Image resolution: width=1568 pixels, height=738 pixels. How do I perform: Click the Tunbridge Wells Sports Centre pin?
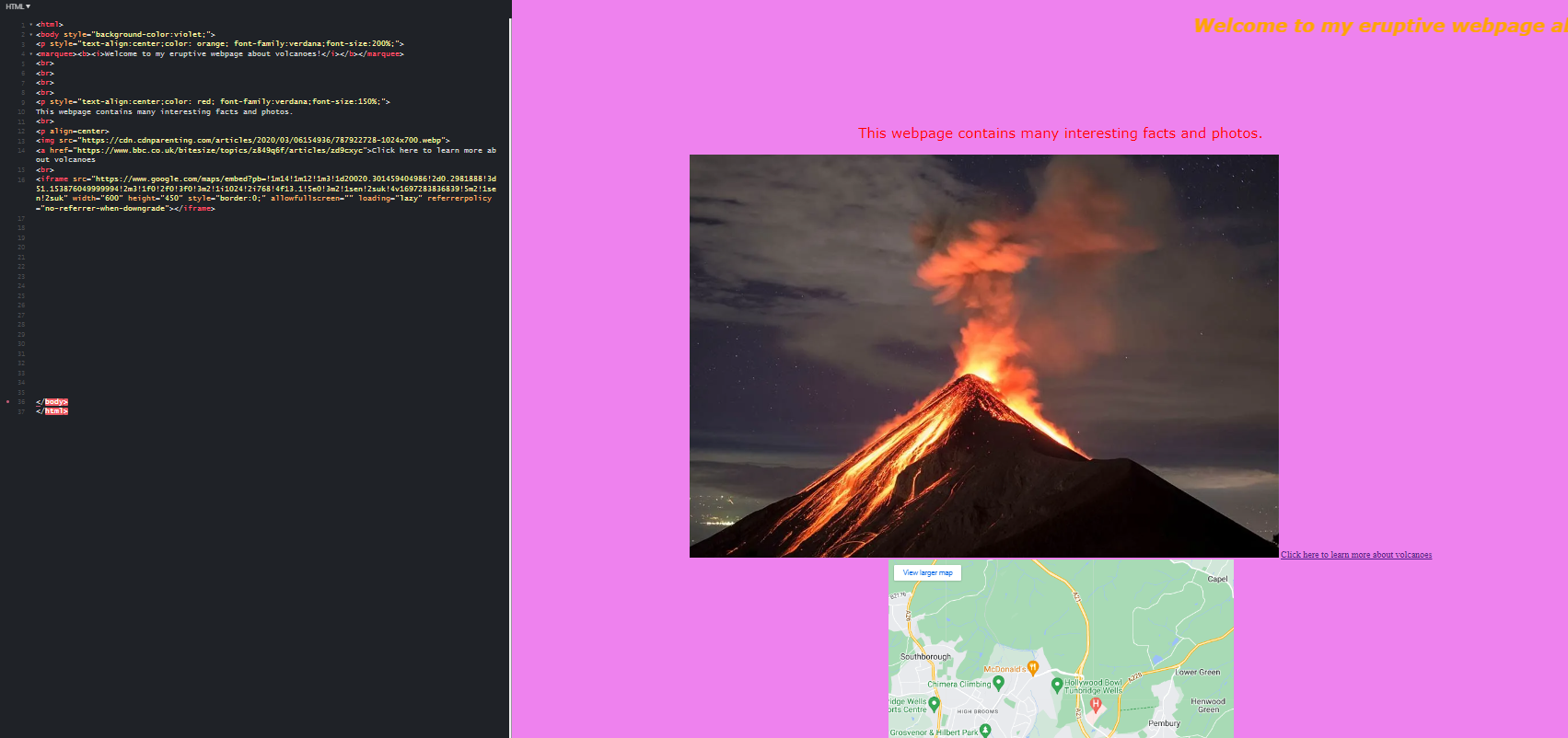tap(934, 704)
